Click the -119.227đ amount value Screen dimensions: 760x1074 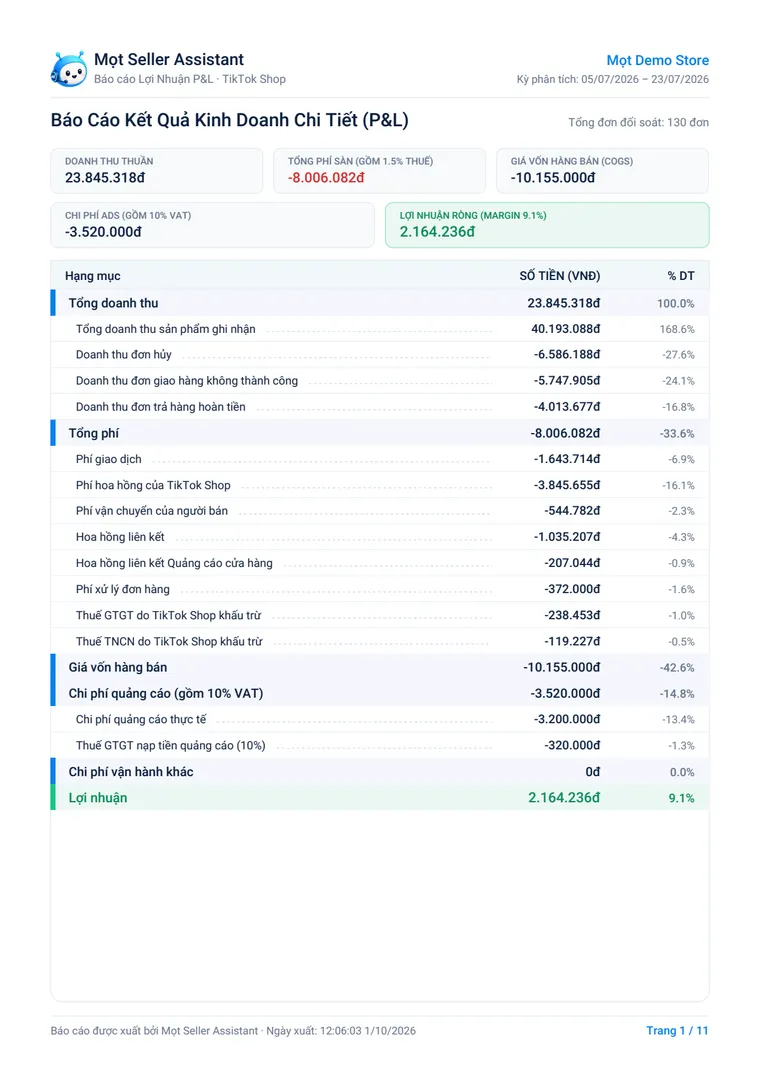click(x=572, y=641)
